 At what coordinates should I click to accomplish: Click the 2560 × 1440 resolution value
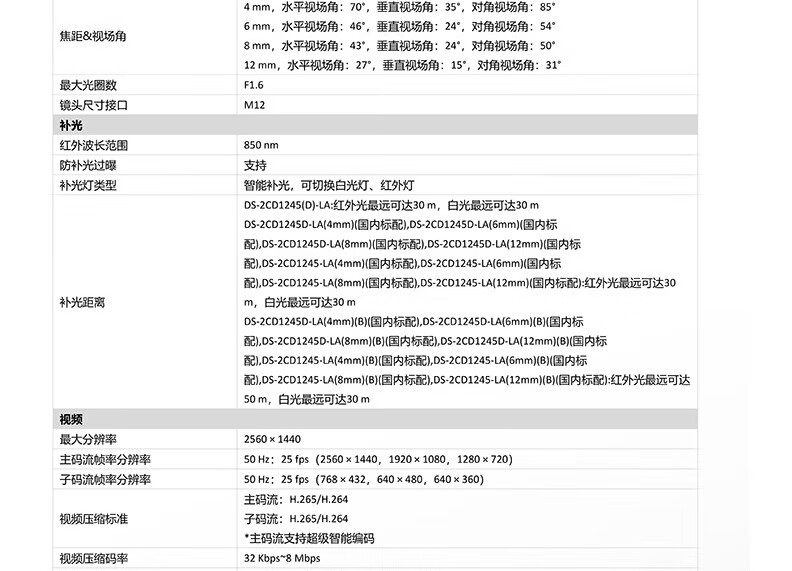(x=272, y=439)
